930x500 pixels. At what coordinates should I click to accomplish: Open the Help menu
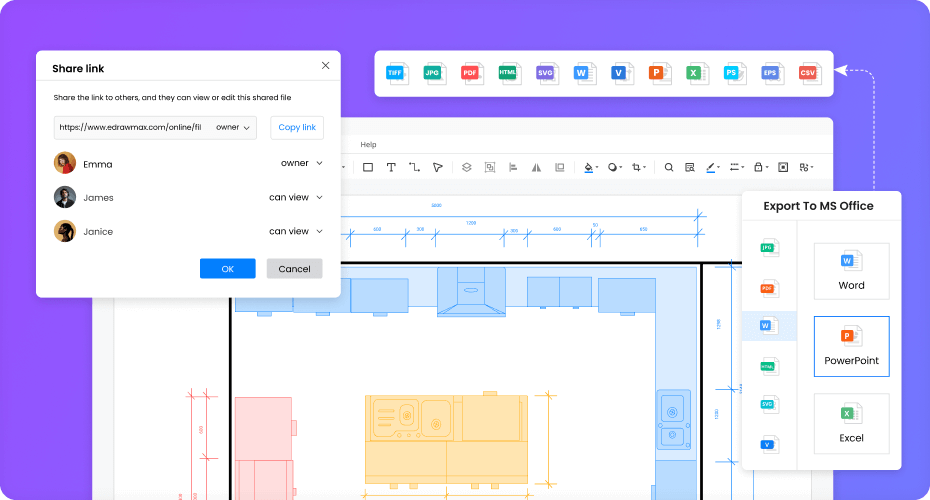(368, 145)
